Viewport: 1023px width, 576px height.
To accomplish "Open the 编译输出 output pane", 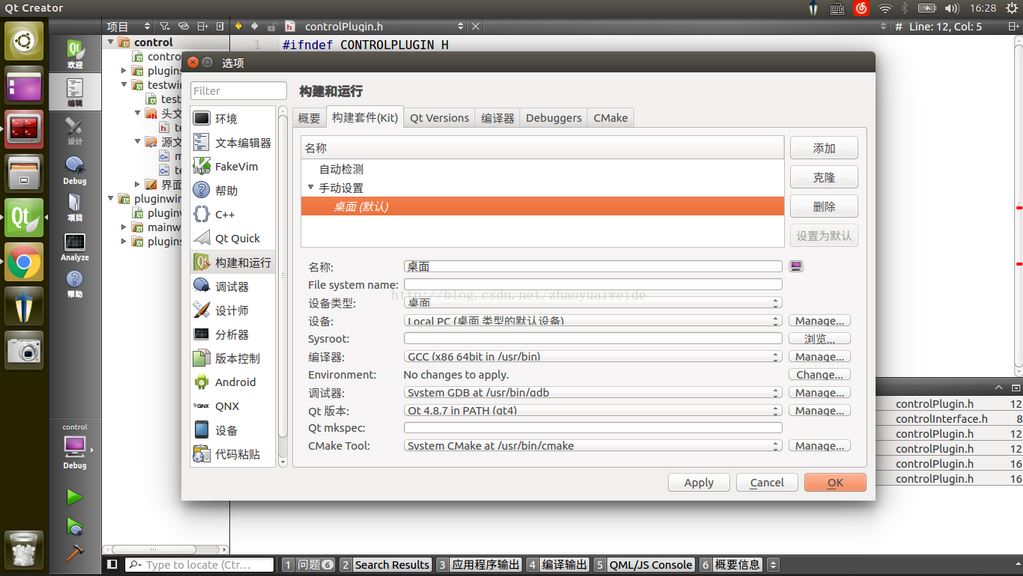I will 558,565.
